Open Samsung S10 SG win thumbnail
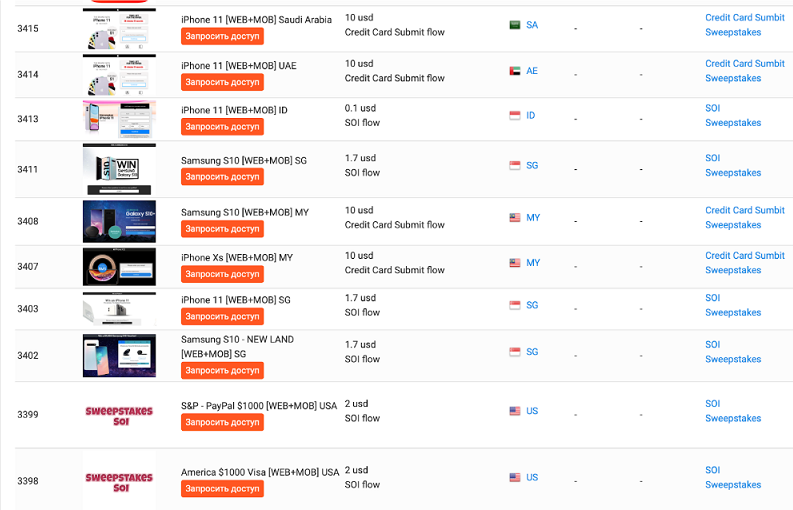The height and width of the screenshot is (510, 793). tap(119, 169)
